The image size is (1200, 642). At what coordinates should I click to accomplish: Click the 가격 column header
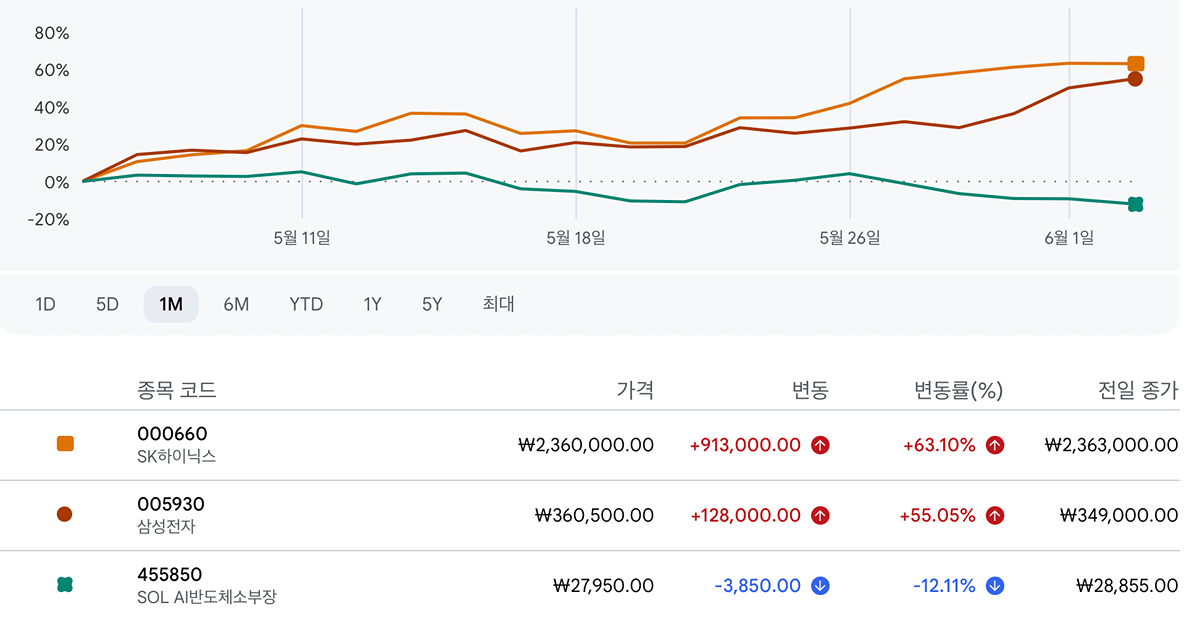coord(635,390)
